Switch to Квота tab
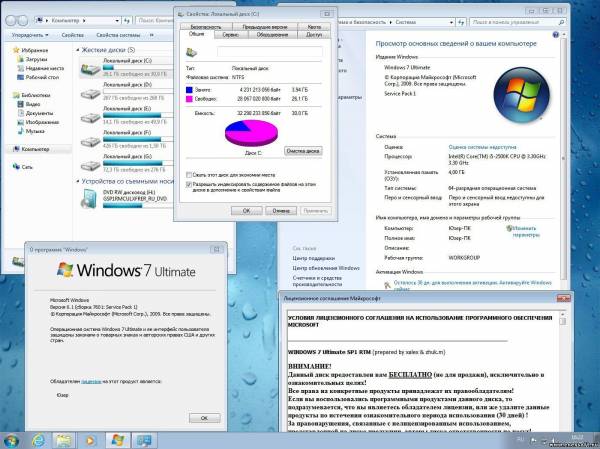The image size is (600, 449). pos(314,27)
